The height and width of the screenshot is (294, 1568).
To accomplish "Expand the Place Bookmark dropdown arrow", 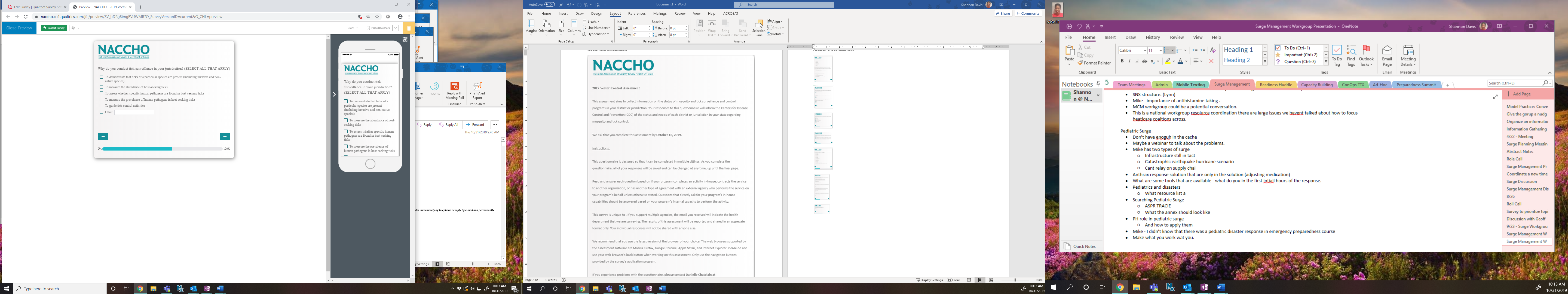I will [396, 28].
